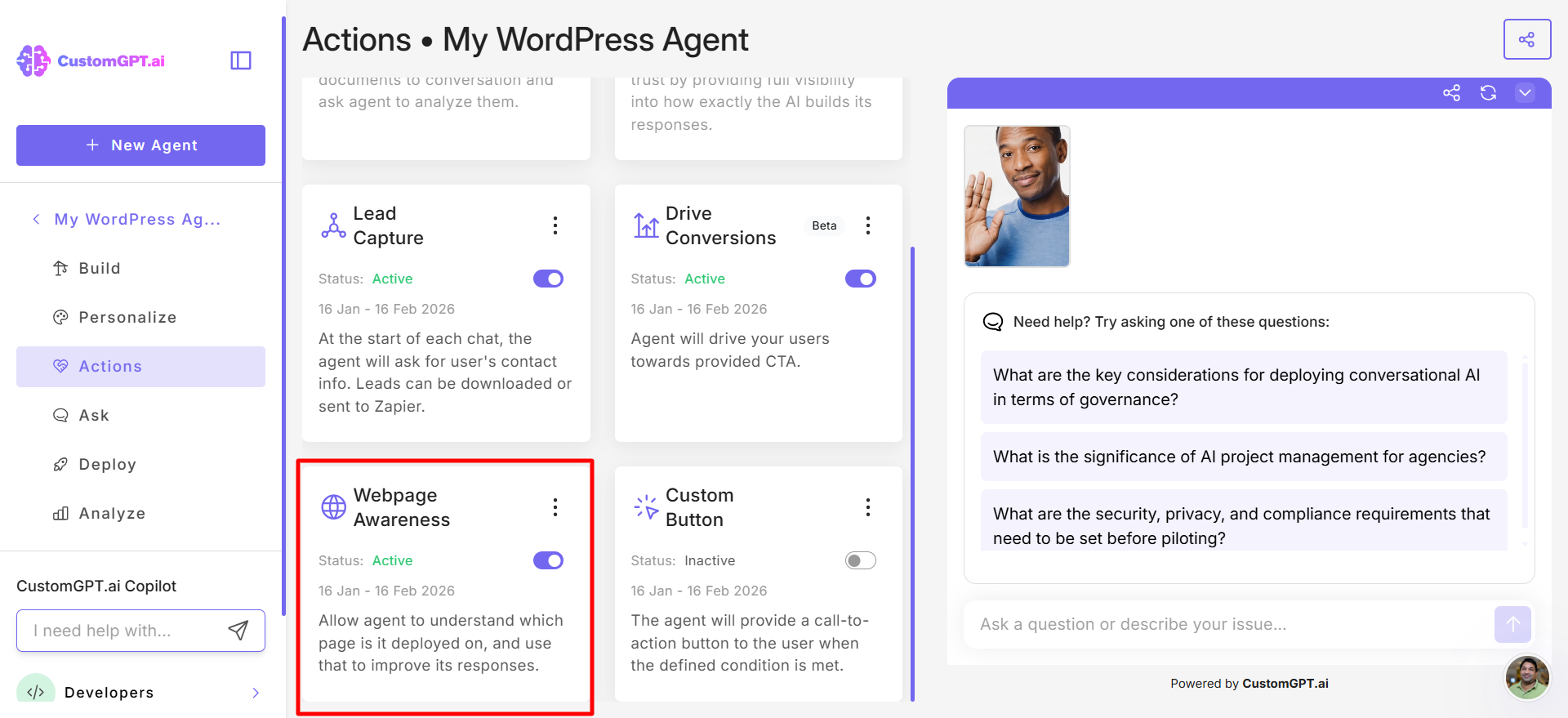The height and width of the screenshot is (718, 1568).
Task: Click the Drive Conversions chart icon
Action: click(x=646, y=225)
